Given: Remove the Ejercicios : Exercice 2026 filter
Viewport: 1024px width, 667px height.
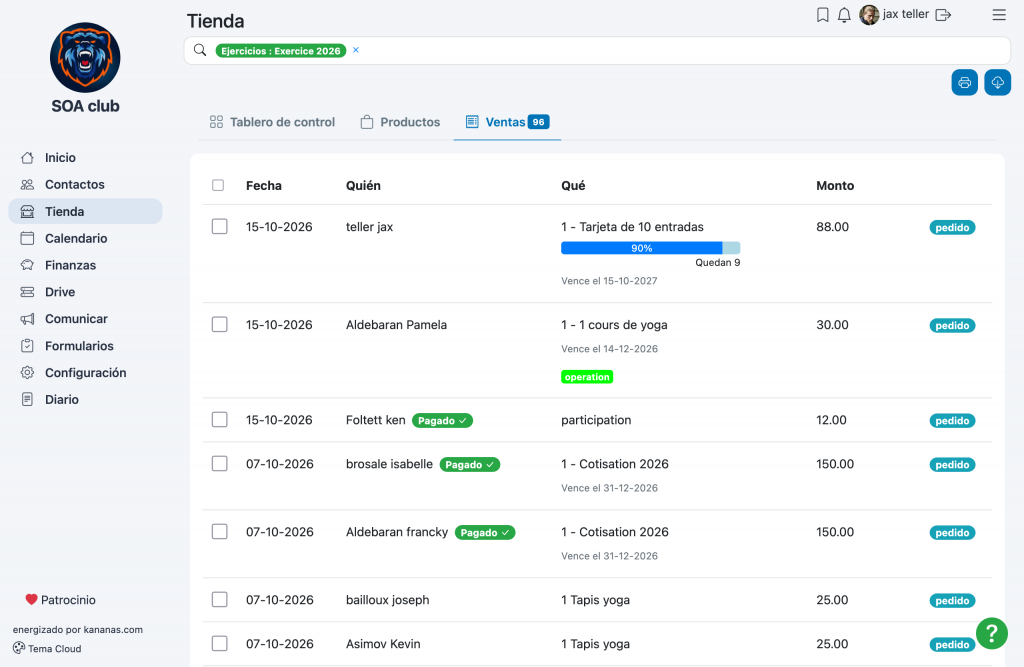Looking at the screenshot, I should [x=356, y=50].
